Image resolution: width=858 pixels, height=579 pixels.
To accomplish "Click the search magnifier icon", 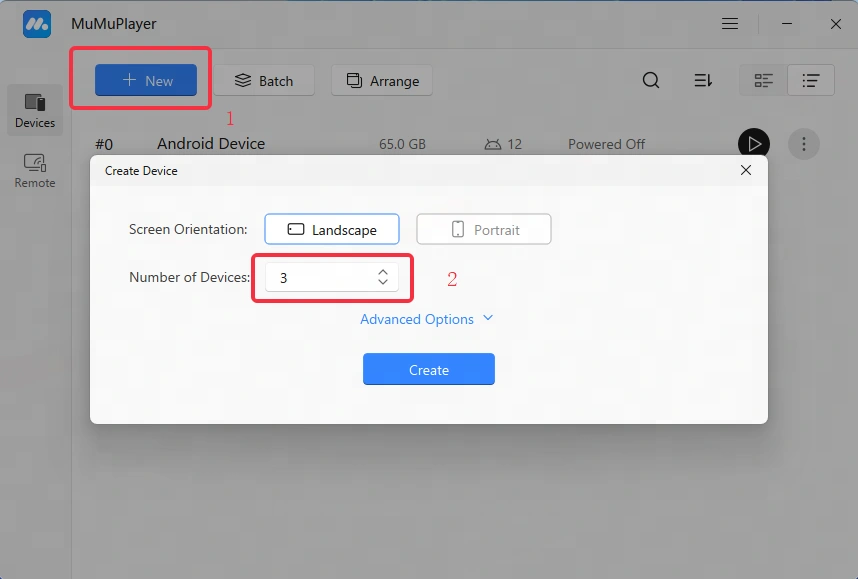I will point(651,81).
